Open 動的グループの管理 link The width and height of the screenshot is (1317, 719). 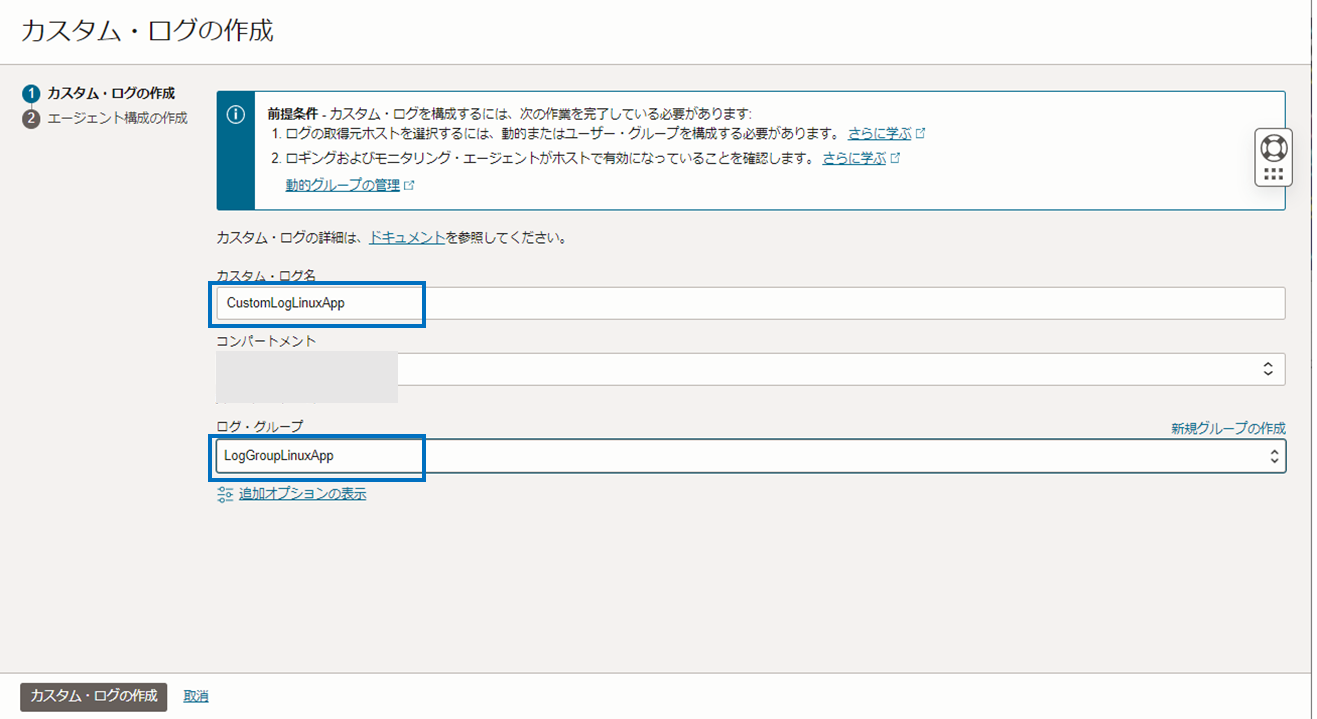pyautogui.click(x=342, y=186)
